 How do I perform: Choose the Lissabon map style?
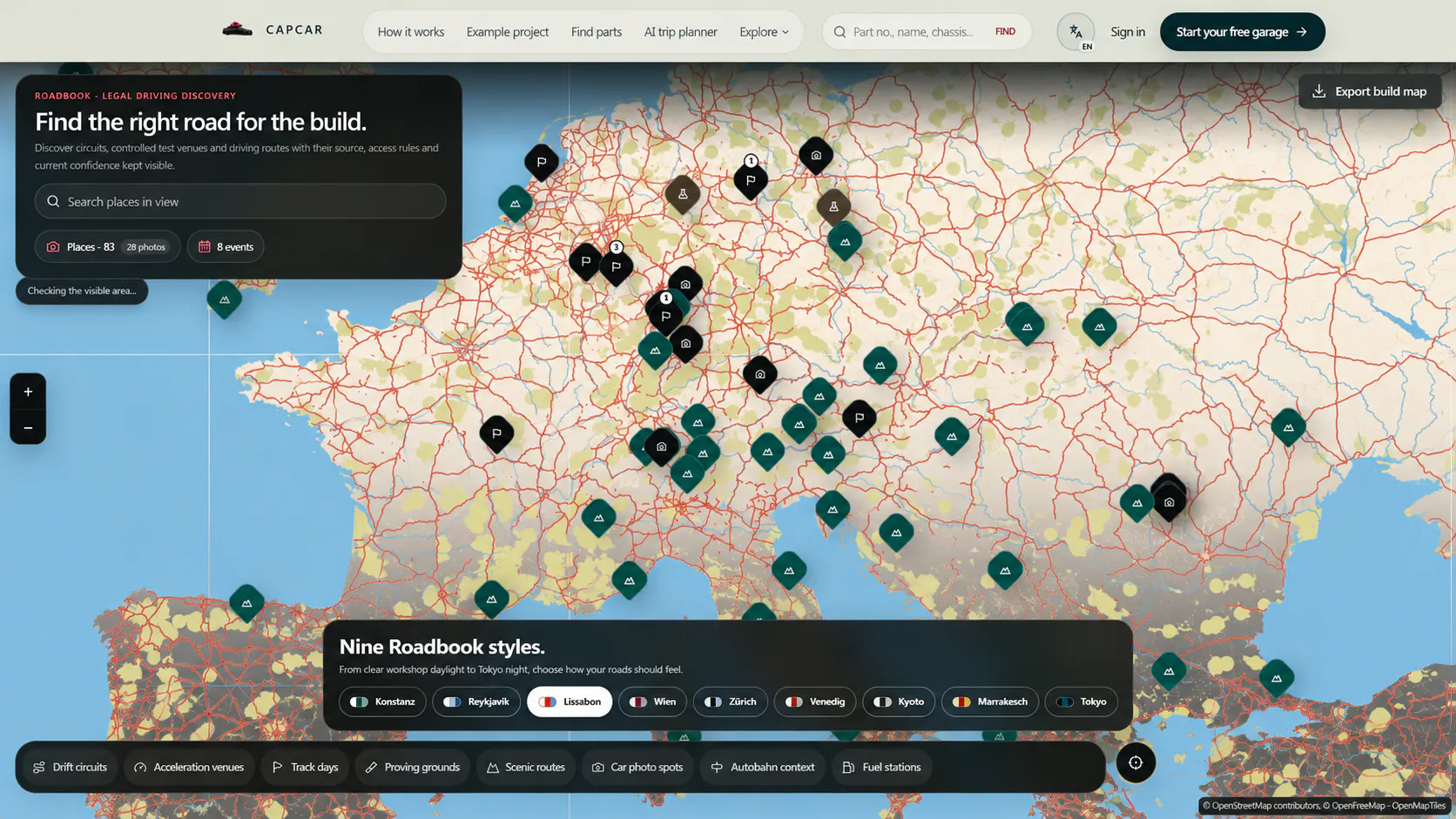570,702
